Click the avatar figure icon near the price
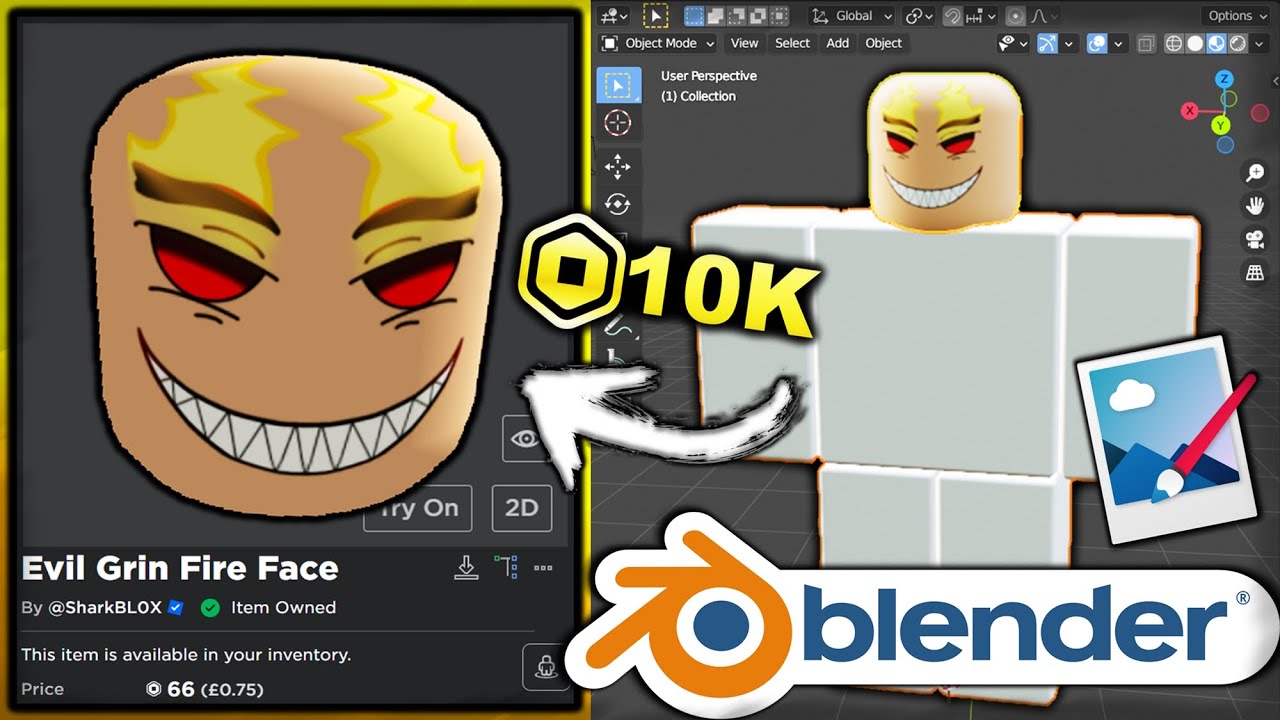 (x=546, y=667)
